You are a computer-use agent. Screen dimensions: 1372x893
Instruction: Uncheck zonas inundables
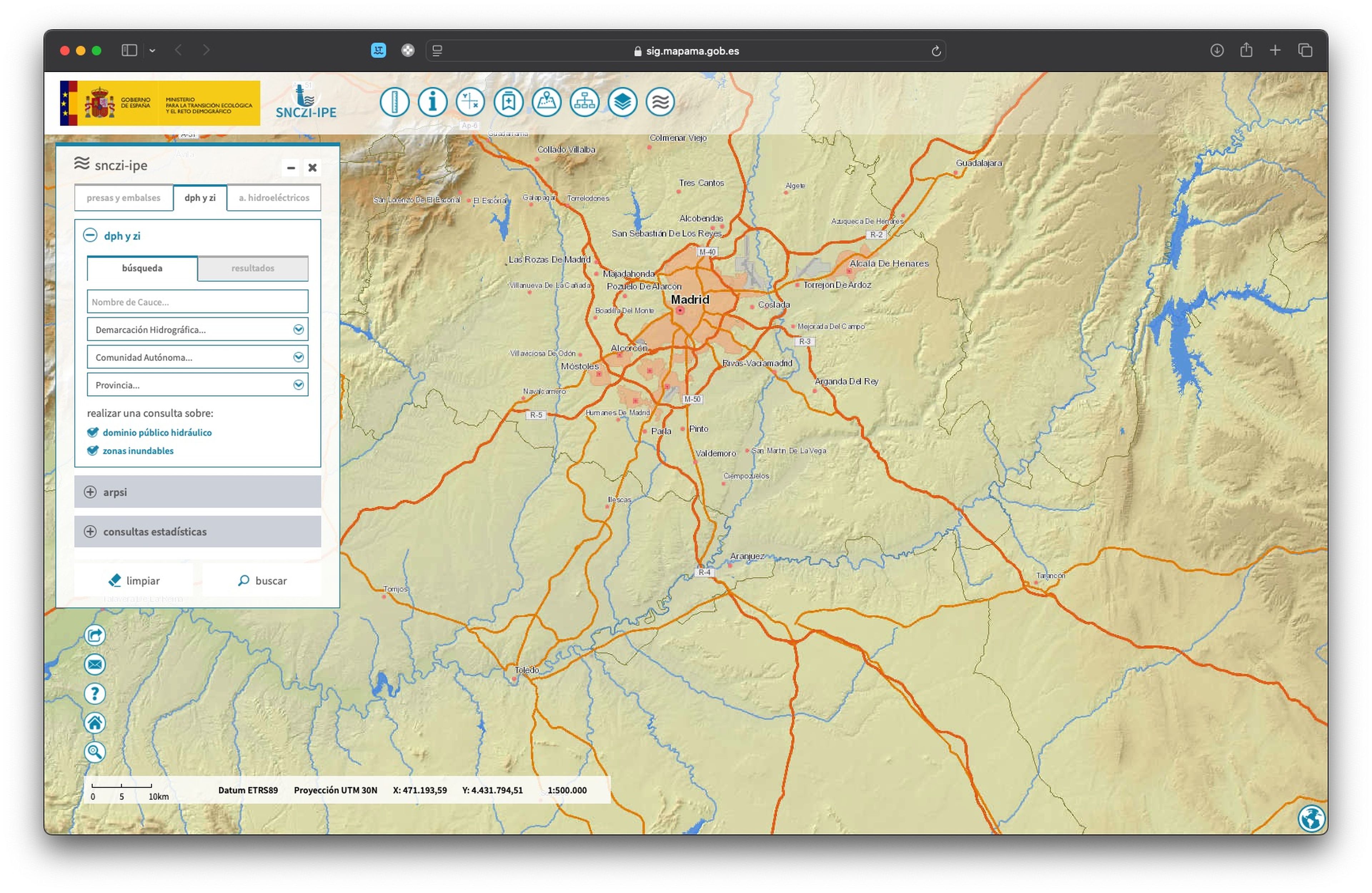tap(93, 451)
